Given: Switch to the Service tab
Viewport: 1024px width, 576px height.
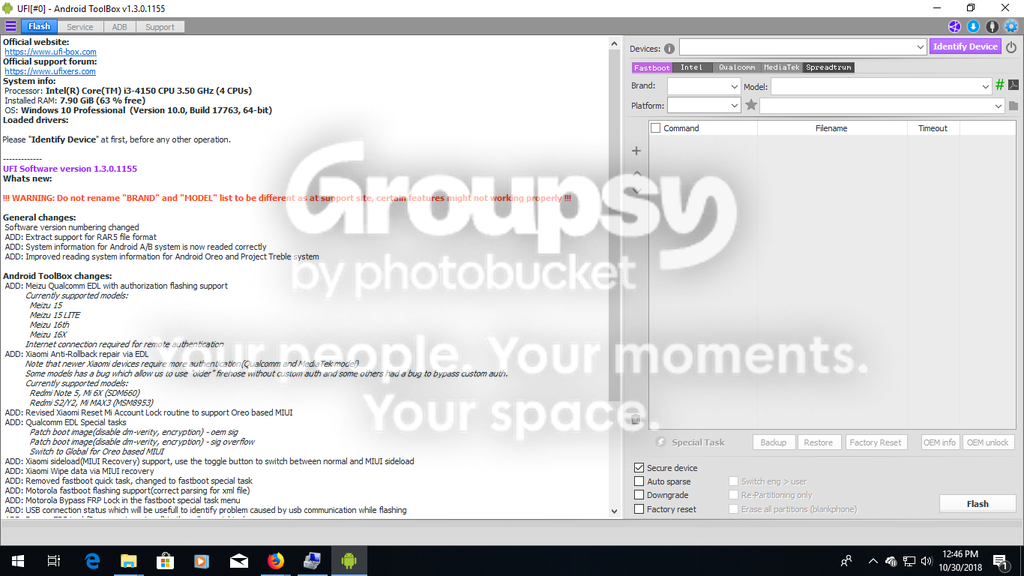Looking at the screenshot, I should pyautogui.click(x=80, y=27).
